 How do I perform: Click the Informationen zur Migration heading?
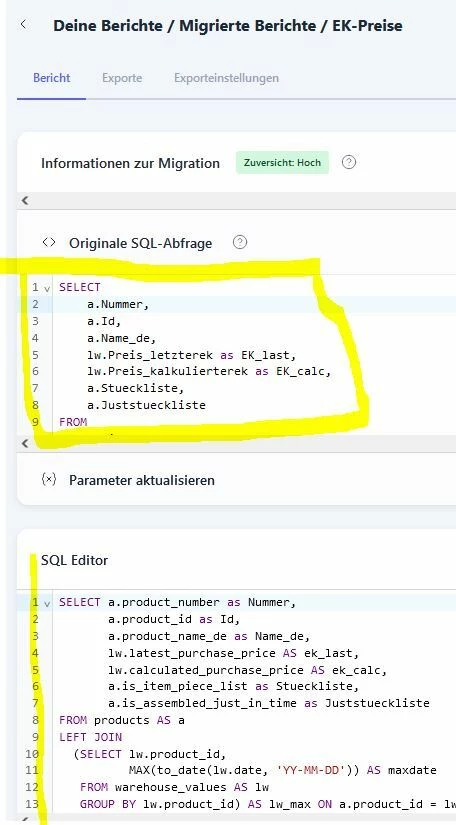130,163
